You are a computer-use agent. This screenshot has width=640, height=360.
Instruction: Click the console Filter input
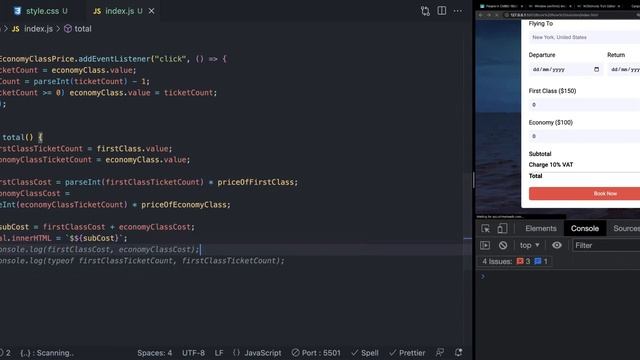(x=606, y=245)
